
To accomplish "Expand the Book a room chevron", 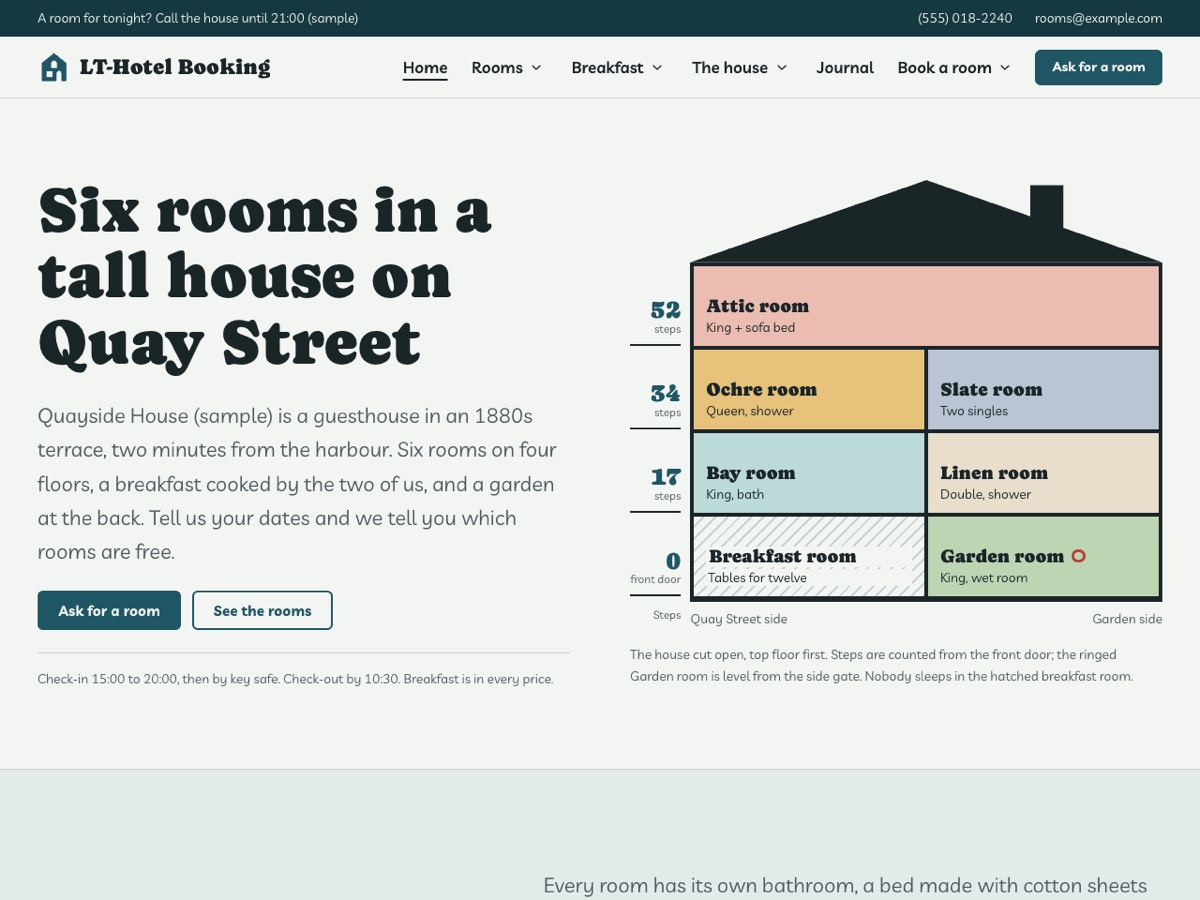I will [x=1005, y=68].
